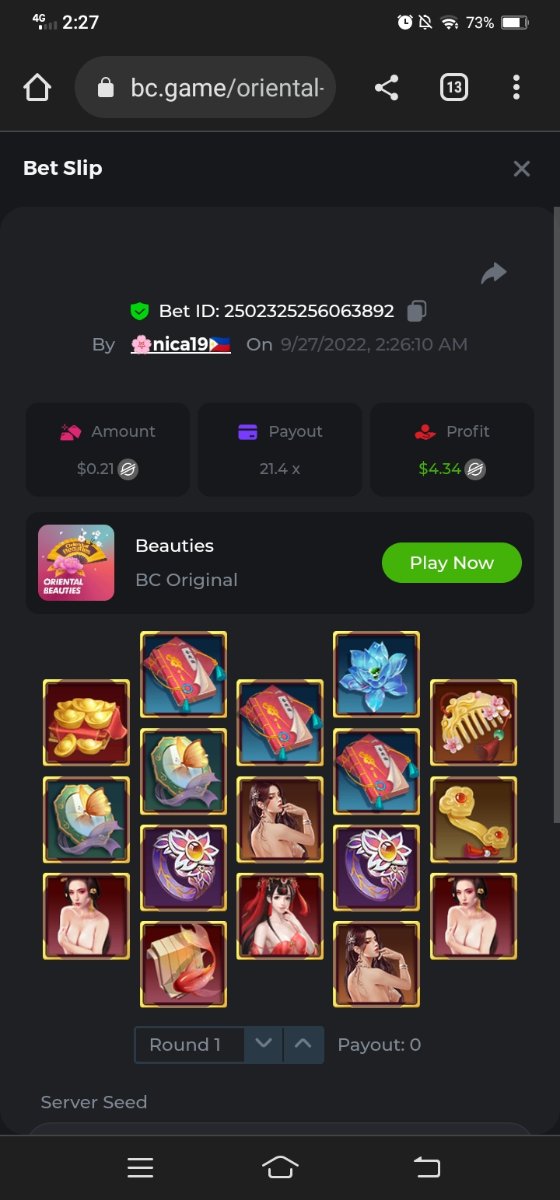Tap the green verified shield icon
The image size is (560, 1200).
140,311
